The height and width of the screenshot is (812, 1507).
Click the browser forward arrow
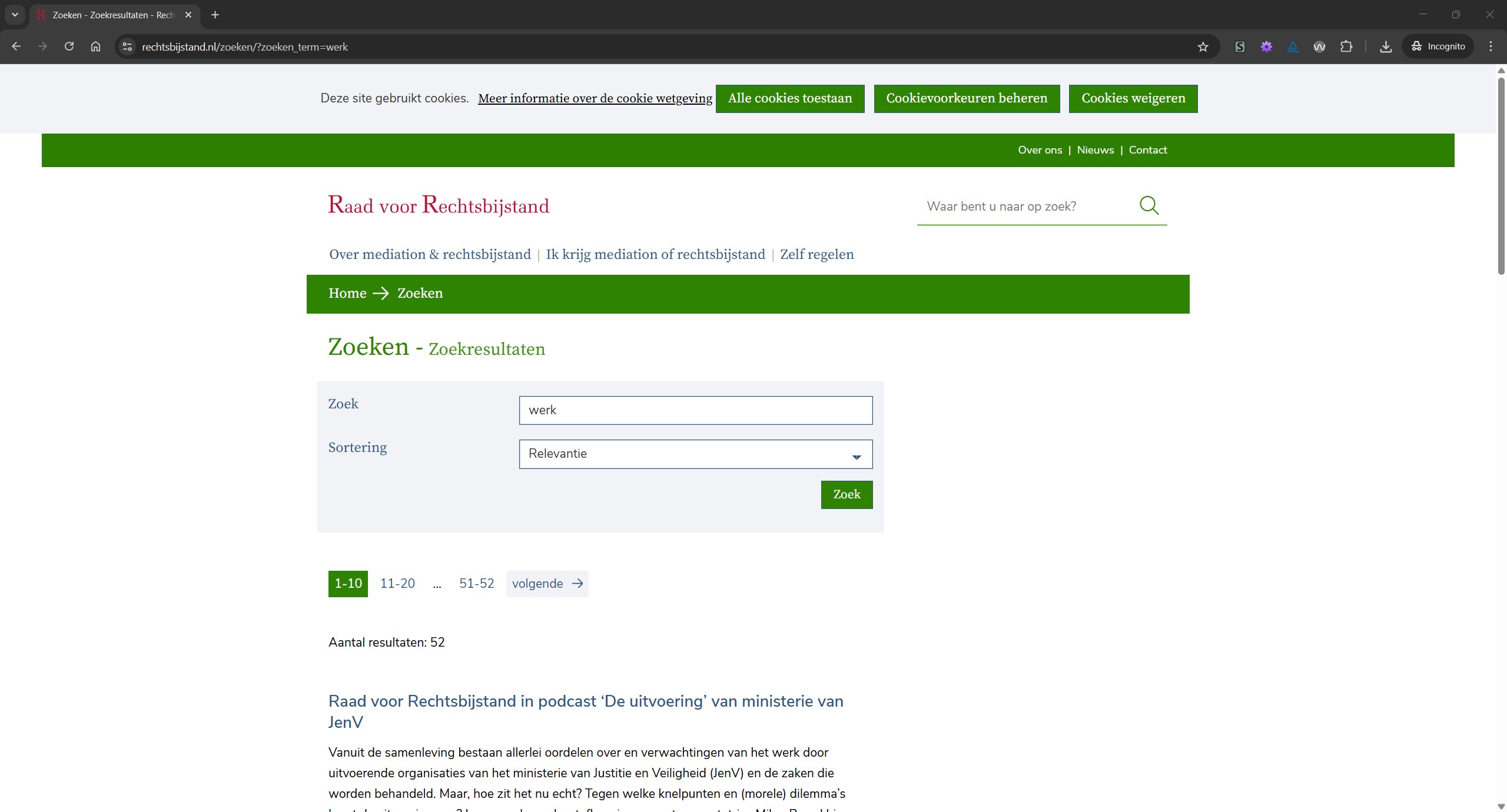point(42,46)
